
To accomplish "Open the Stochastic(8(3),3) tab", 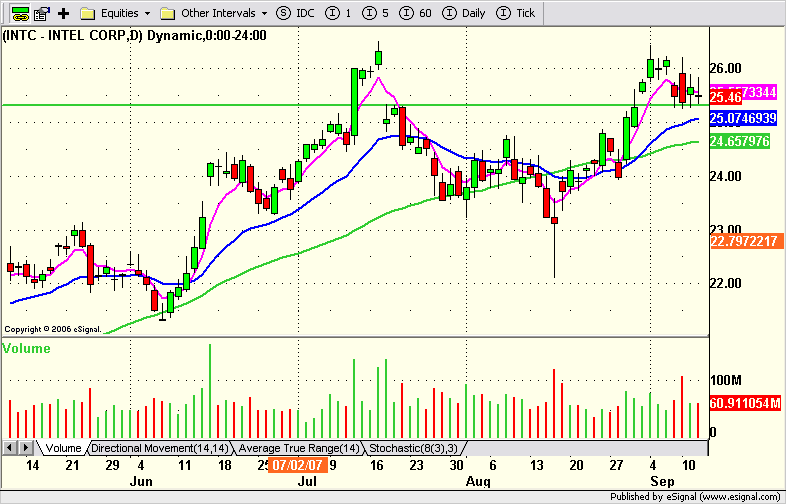I will point(414,448).
